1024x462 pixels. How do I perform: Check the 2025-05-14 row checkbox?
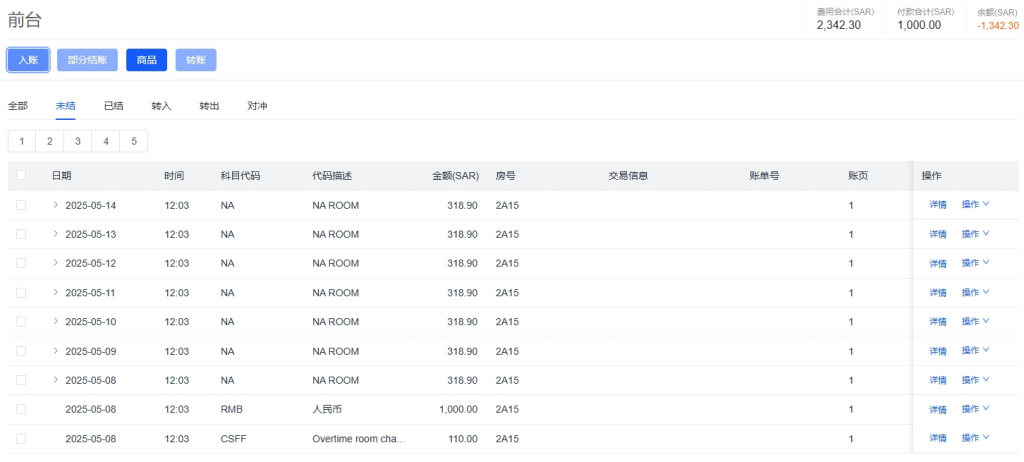(x=21, y=205)
